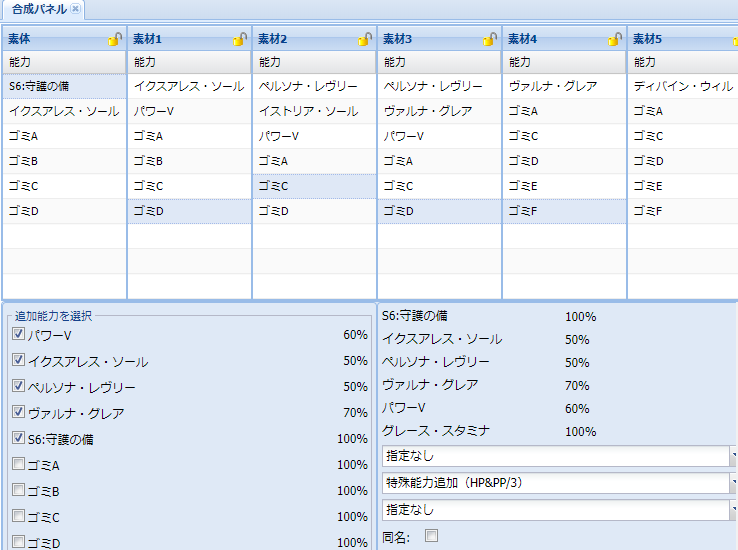
Task: Select ゴミE in 素材4 list
Action: click(x=564, y=186)
